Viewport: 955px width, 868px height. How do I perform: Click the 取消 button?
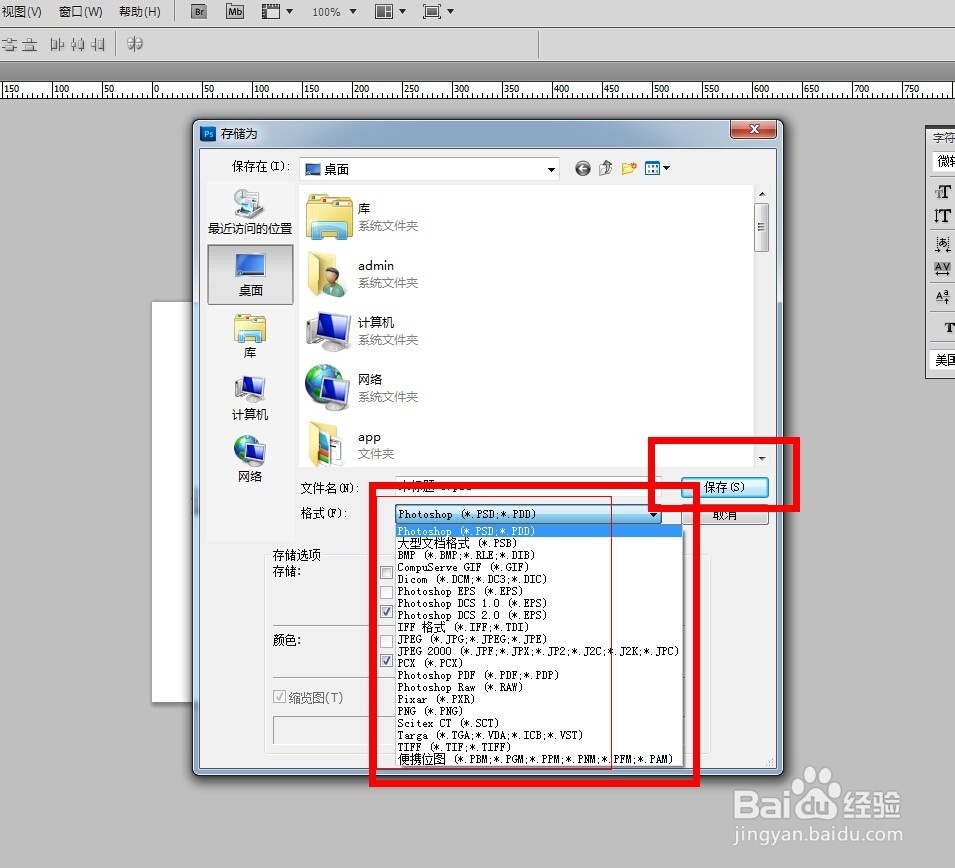pyautogui.click(x=724, y=515)
